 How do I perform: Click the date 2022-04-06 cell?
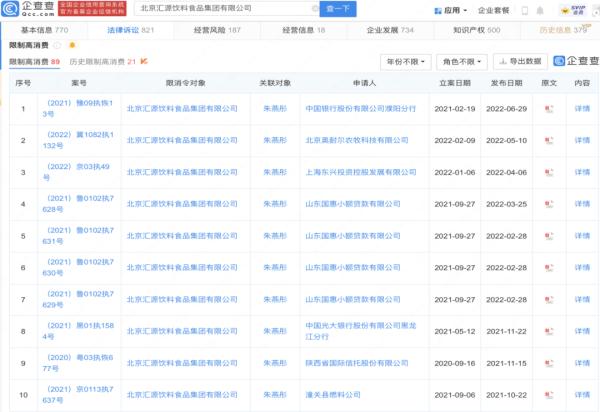pyautogui.click(x=506, y=173)
